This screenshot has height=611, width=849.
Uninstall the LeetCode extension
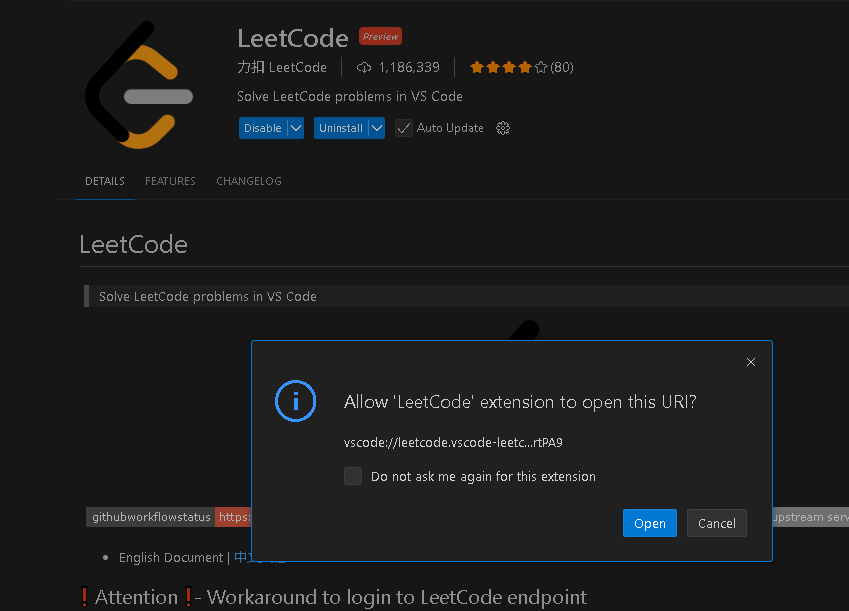340,128
